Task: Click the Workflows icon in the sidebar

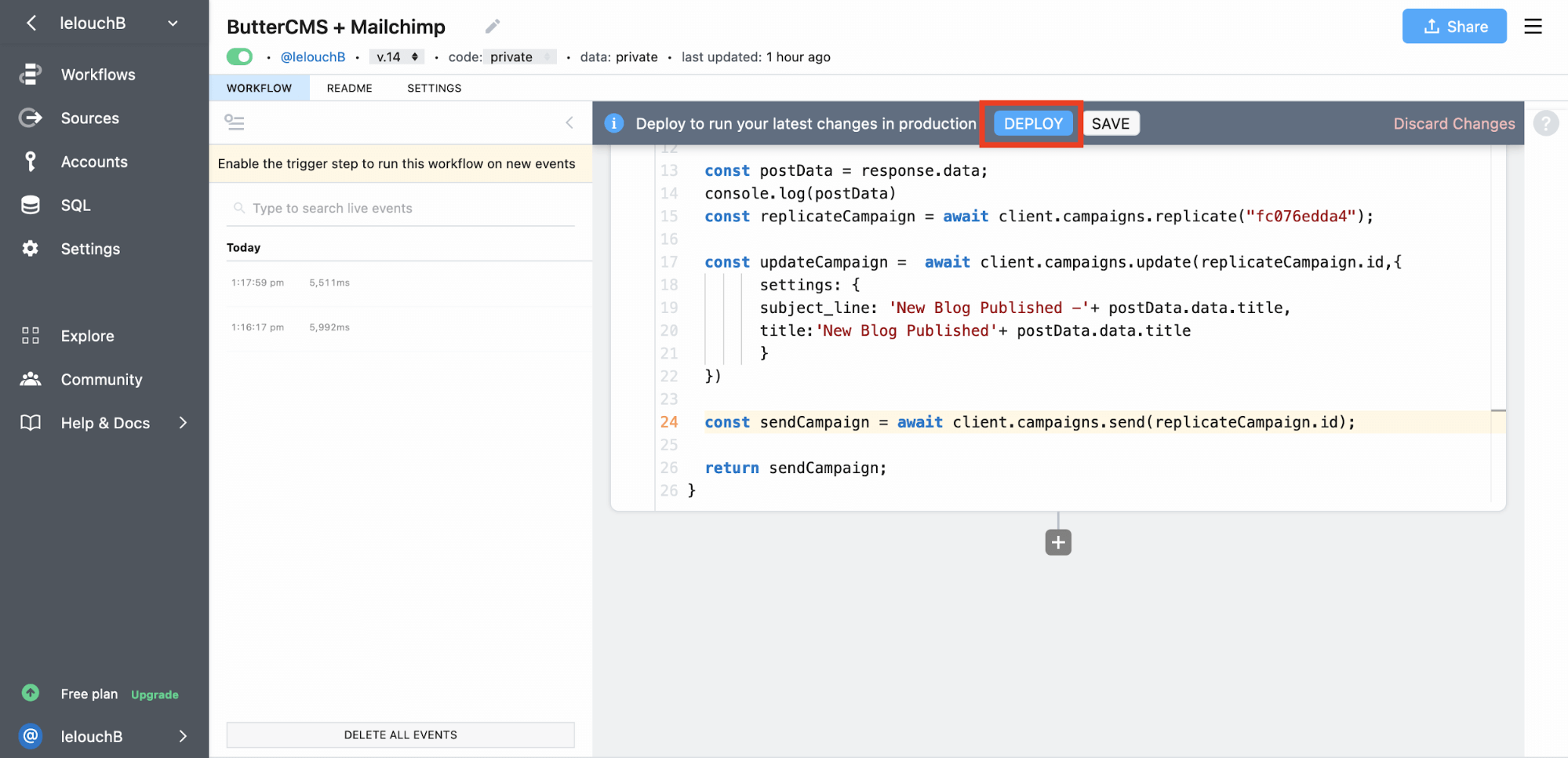Action: (x=30, y=75)
